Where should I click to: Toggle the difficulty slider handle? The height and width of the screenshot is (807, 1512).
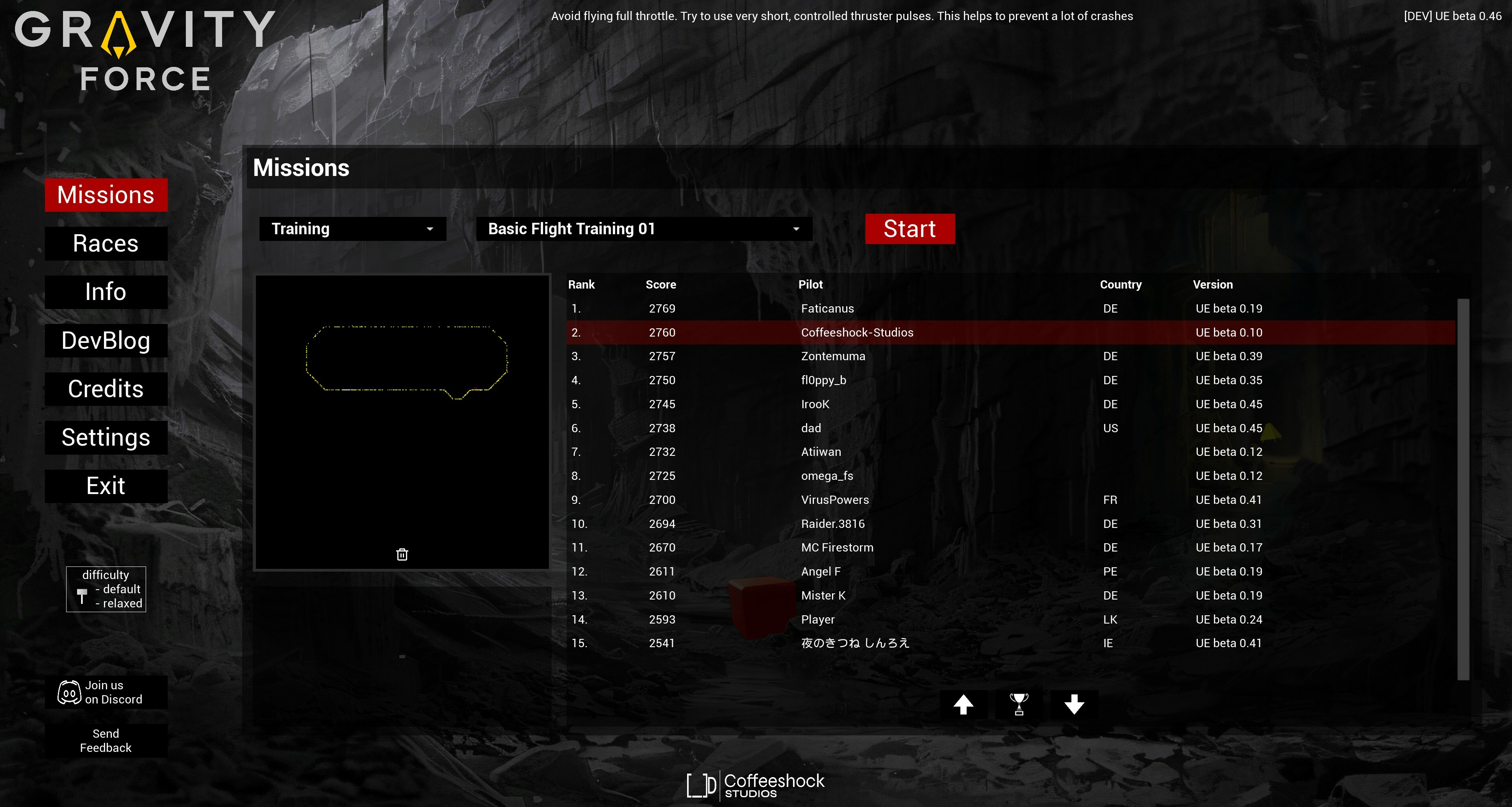tap(82, 596)
